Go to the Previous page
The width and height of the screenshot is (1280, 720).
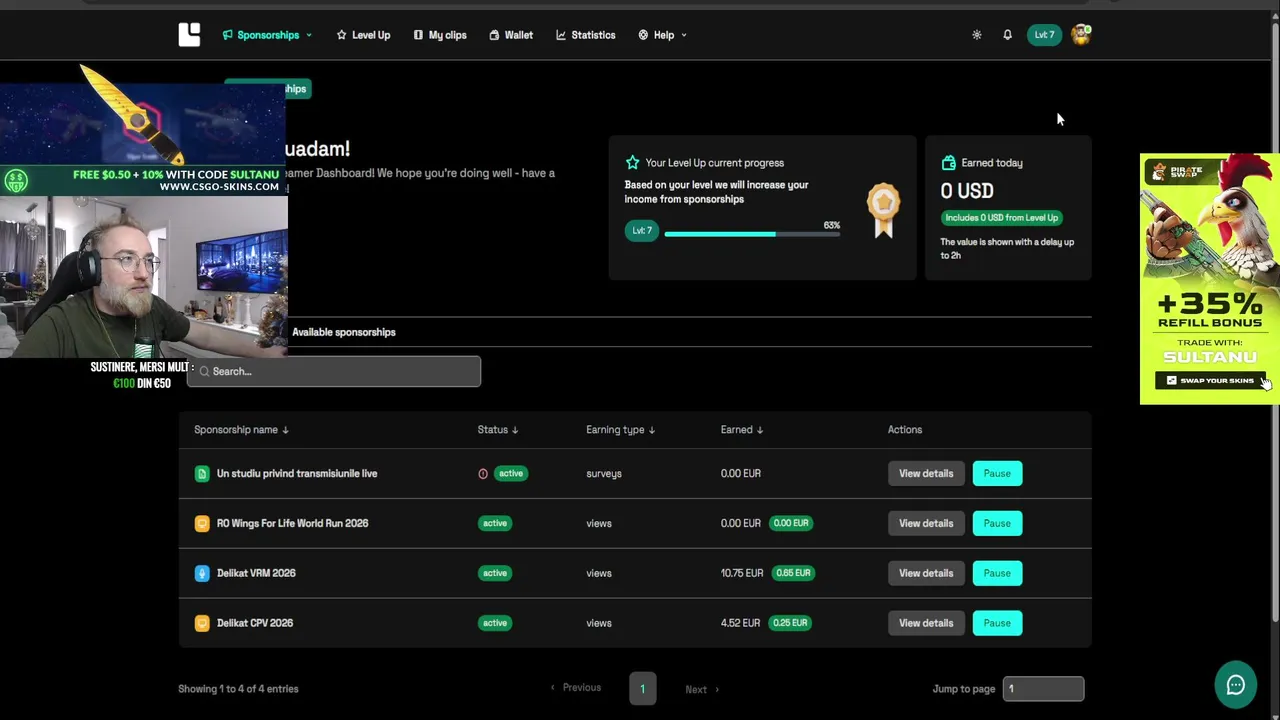pyautogui.click(x=576, y=688)
